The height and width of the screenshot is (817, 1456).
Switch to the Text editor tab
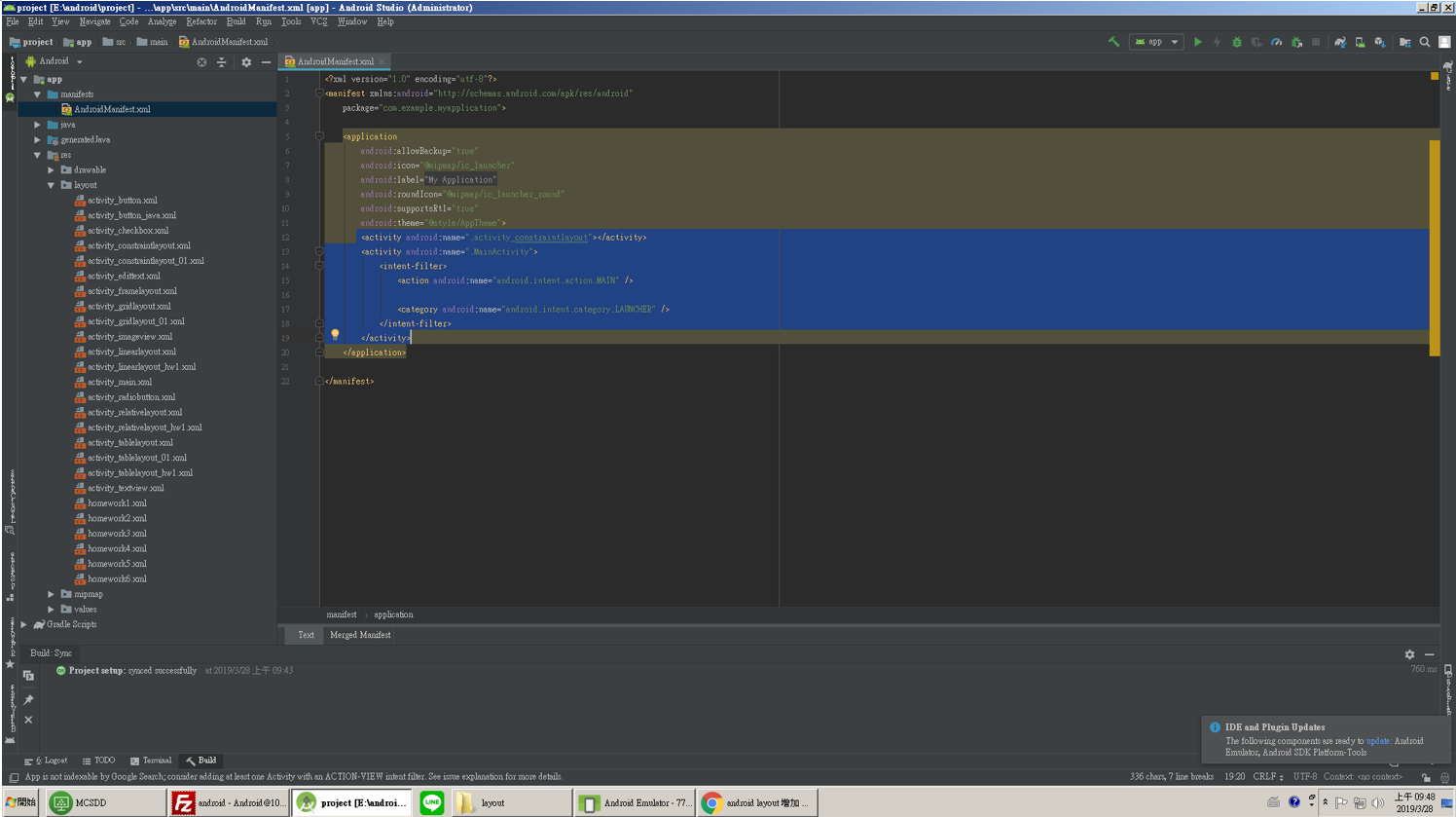(306, 635)
